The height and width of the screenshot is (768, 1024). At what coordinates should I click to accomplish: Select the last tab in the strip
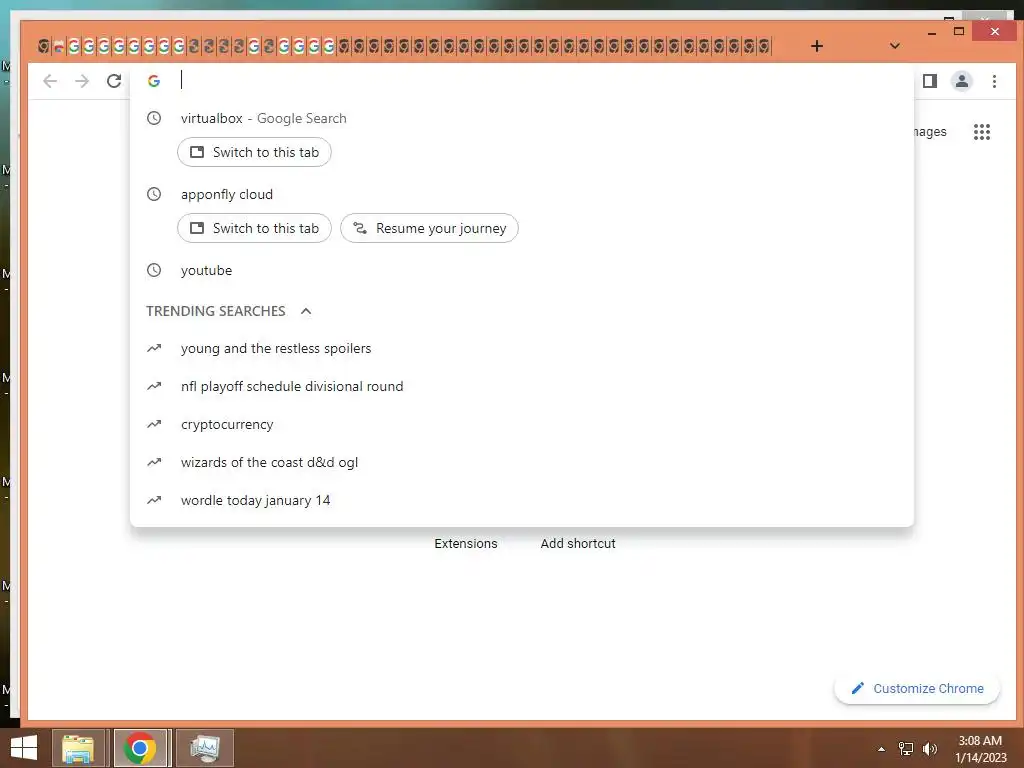click(x=764, y=46)
